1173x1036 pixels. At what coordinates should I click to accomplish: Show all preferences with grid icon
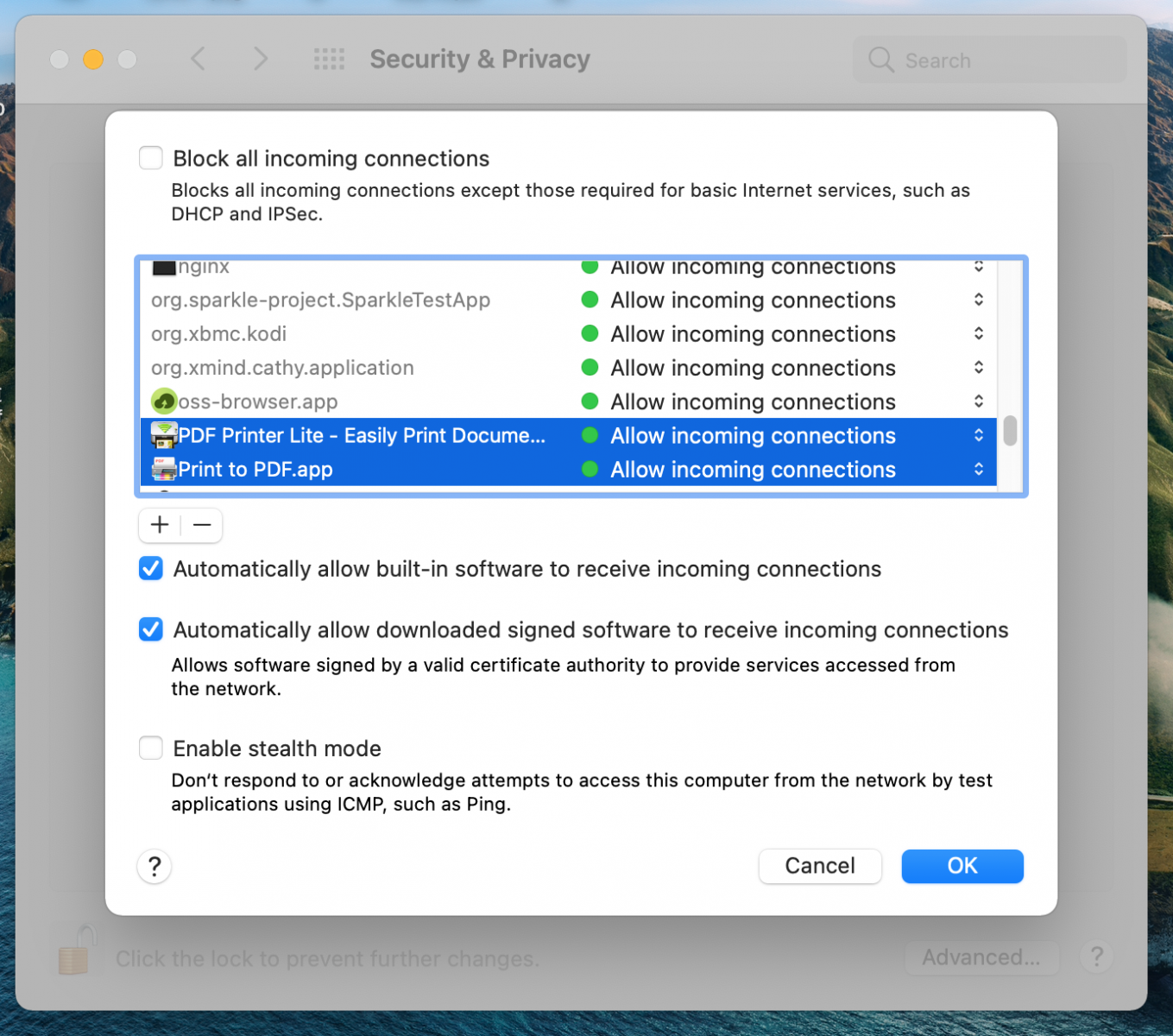point(329,59)
